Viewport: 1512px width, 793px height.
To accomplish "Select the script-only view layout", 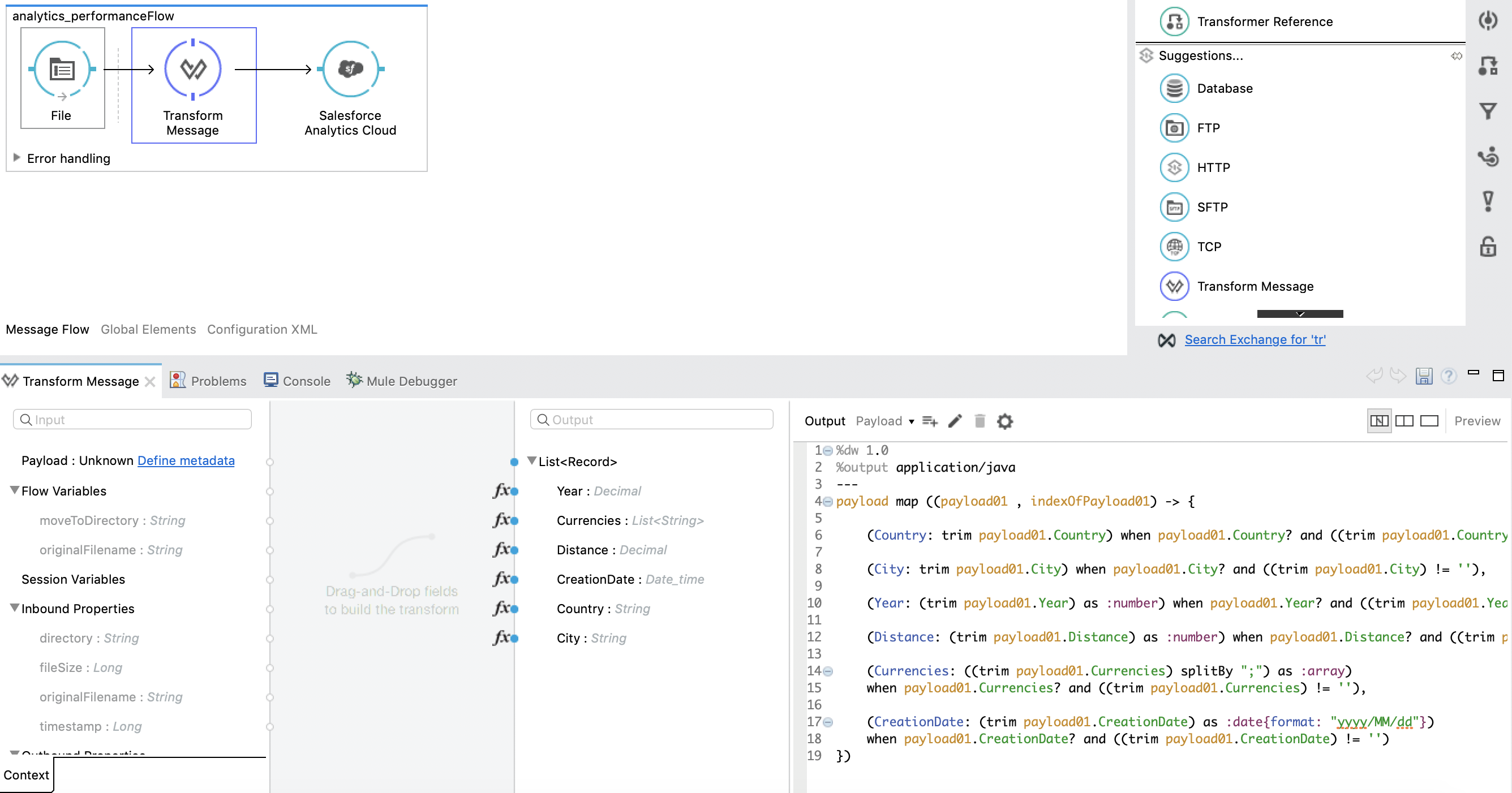I will pos(1429,421).
